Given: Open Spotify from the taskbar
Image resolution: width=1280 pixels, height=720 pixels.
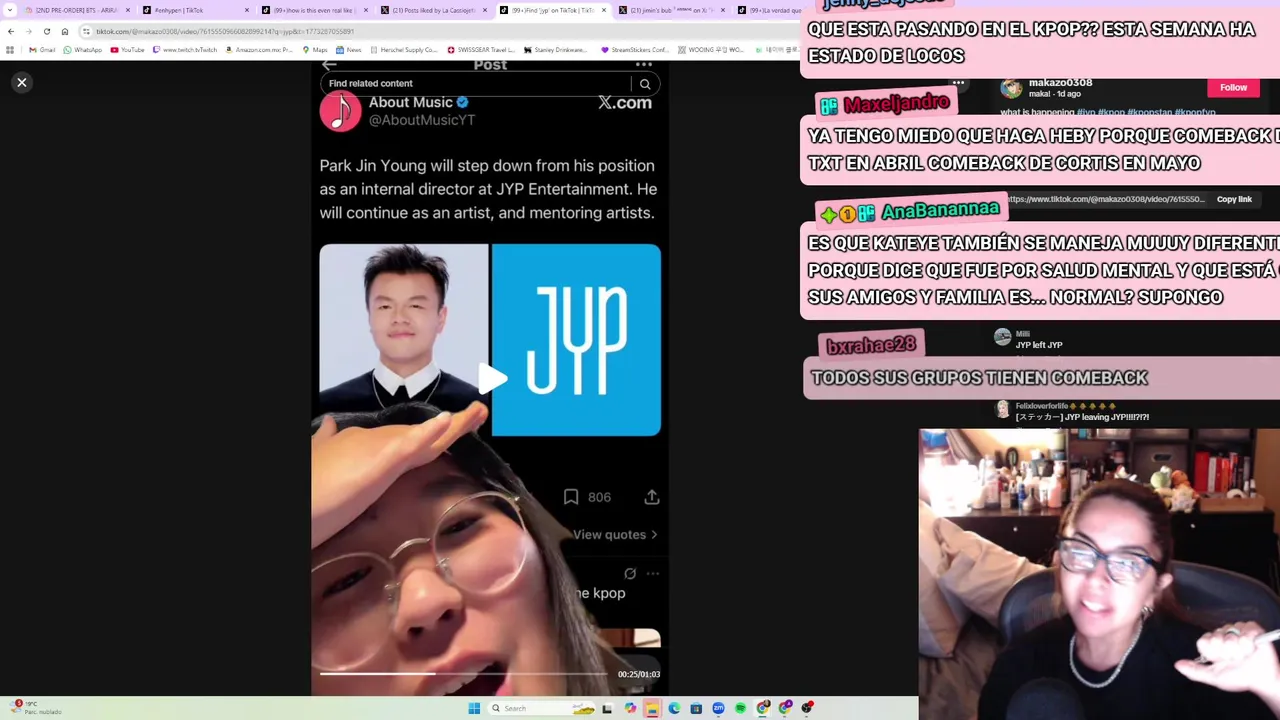Looking at the screenshot, I should tap(740, 708).
